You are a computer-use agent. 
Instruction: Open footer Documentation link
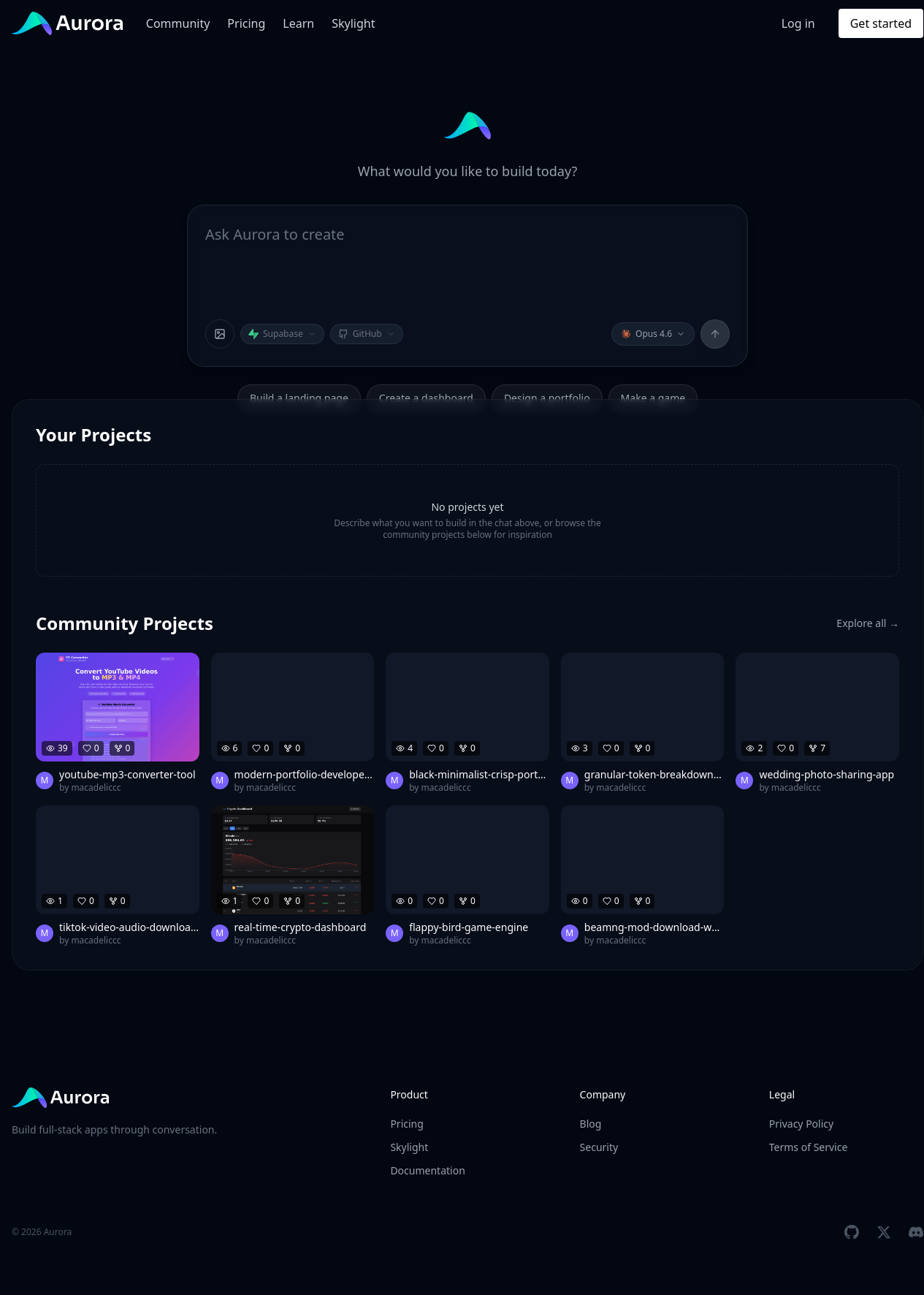[427, 1171]
